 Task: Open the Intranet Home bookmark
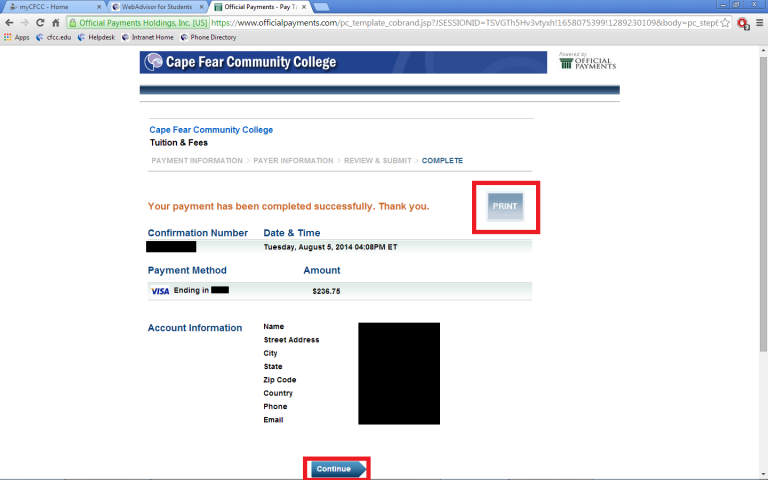pyautogui.click(x=147, y=37)
